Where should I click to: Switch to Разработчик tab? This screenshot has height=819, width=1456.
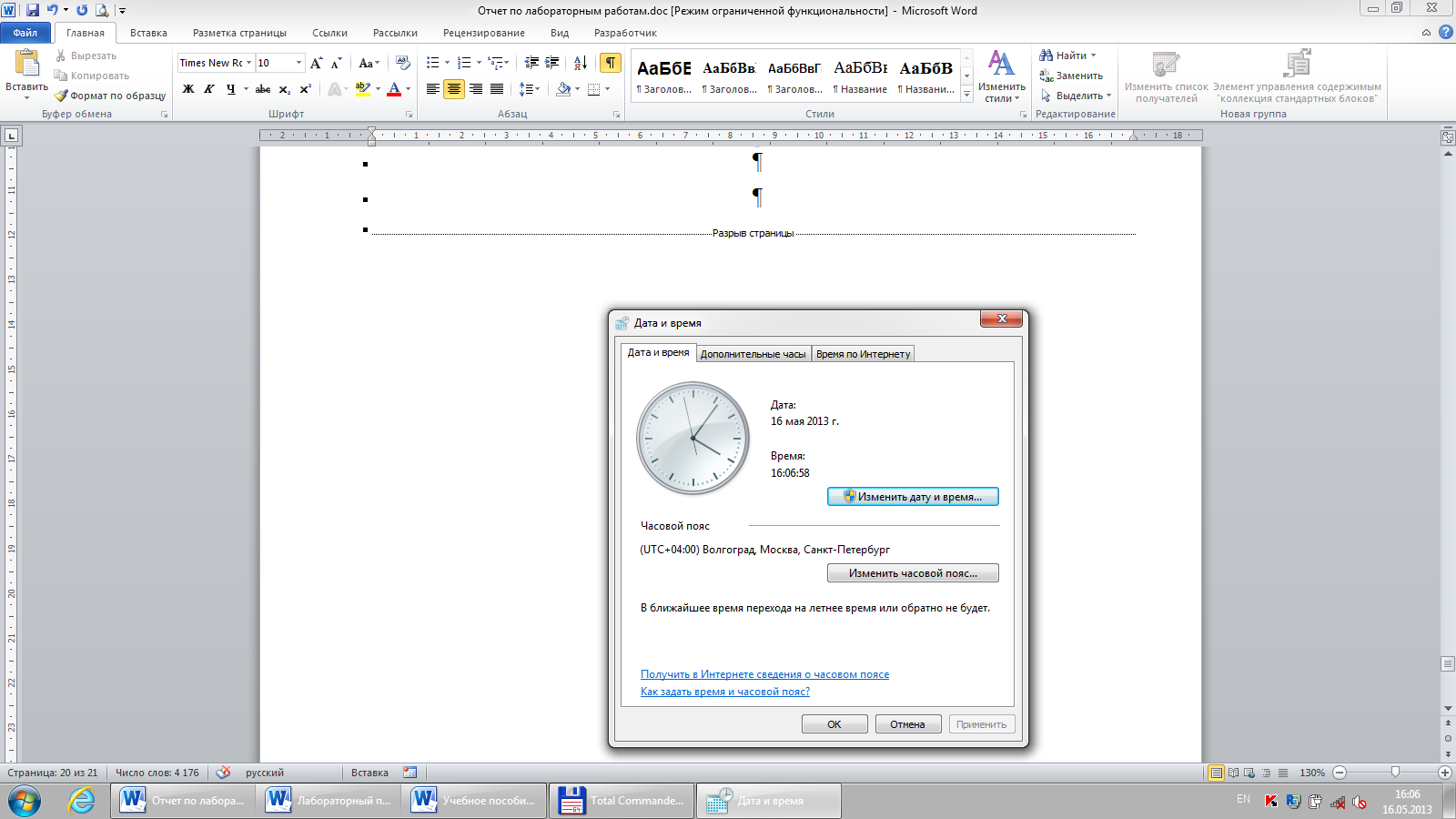(624, 33)
